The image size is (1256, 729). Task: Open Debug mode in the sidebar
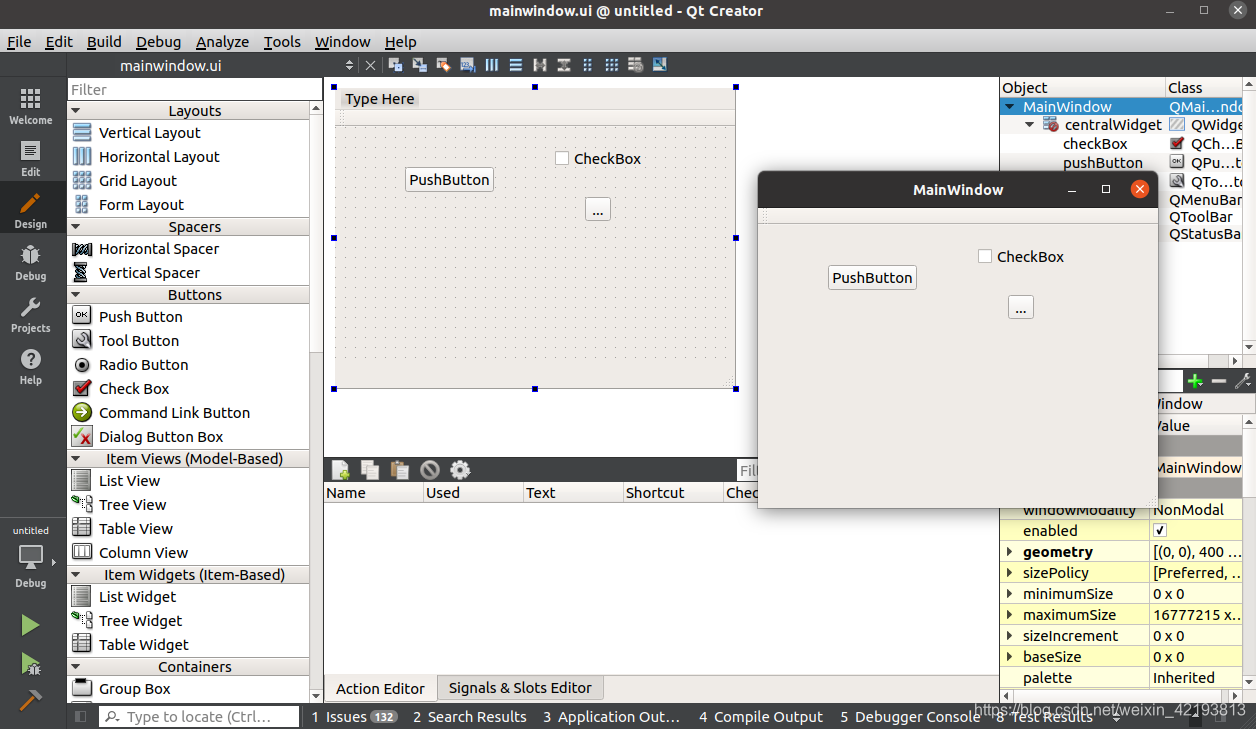click(30, 262)
